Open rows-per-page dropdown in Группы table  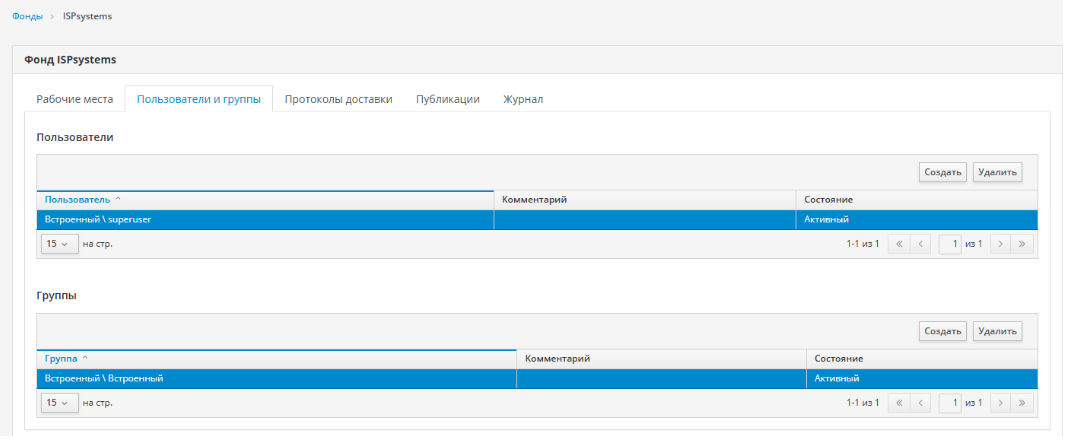[59, 403]
